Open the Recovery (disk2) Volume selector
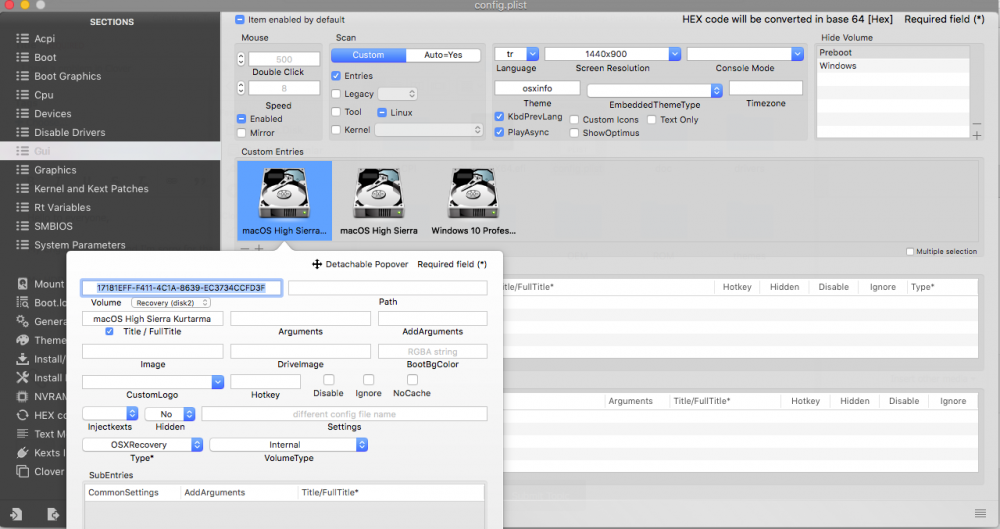1000x529 pixels. click(x=170, y=303)
